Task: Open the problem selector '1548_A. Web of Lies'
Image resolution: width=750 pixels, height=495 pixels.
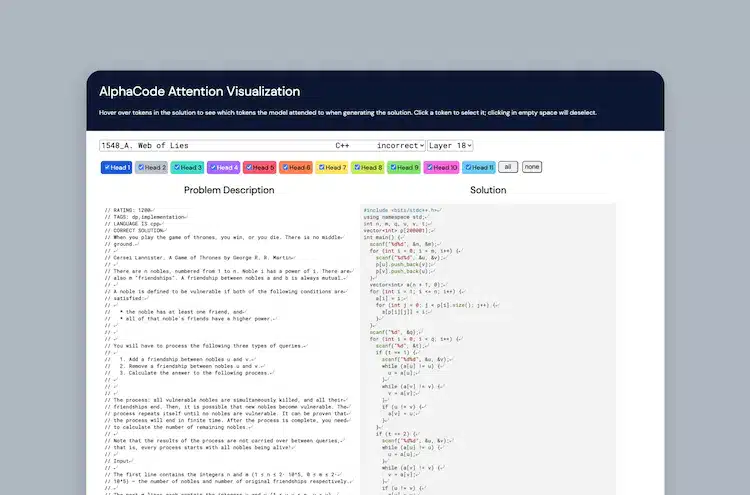Action: [262, 145]
